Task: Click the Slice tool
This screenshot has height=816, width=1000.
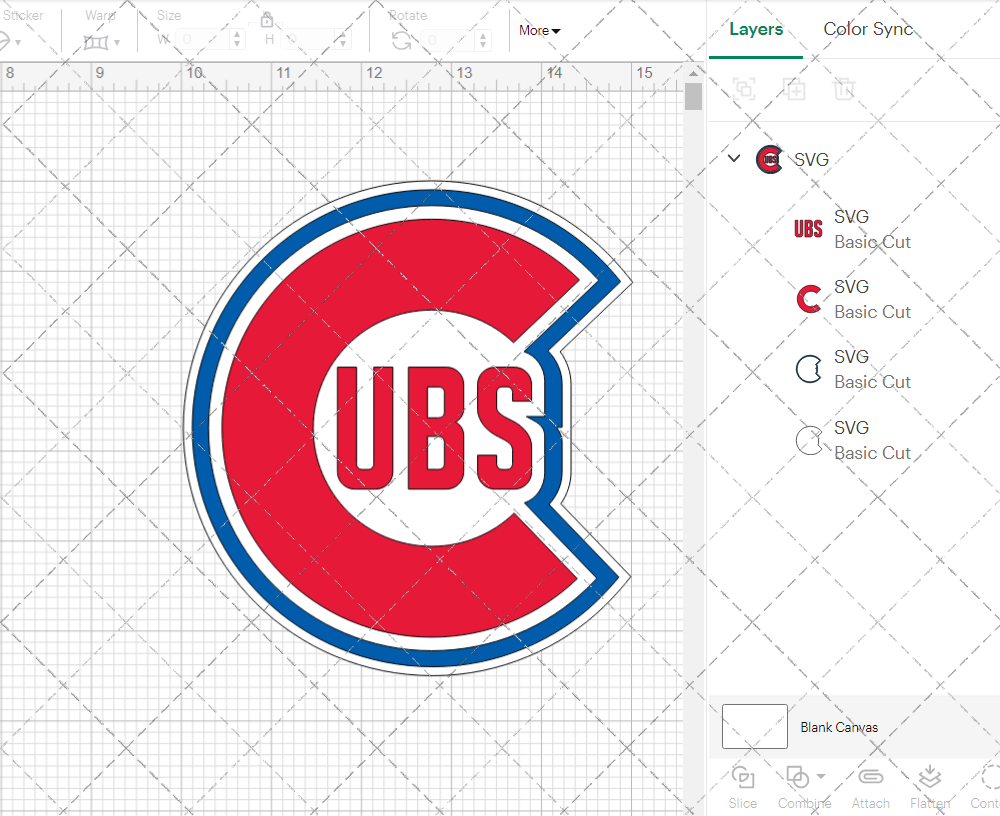Action: click(743, 787)
